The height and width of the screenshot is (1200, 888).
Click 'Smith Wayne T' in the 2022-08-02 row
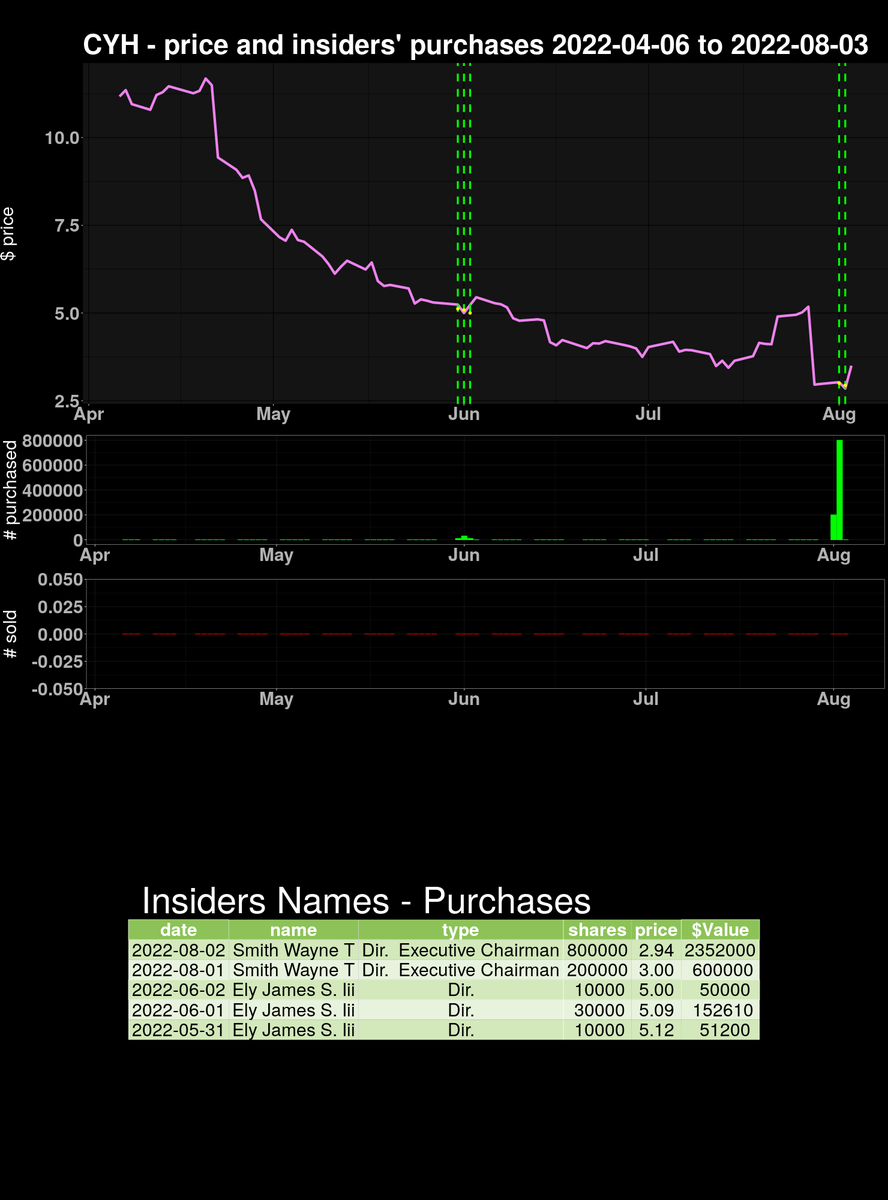point(293,949)
